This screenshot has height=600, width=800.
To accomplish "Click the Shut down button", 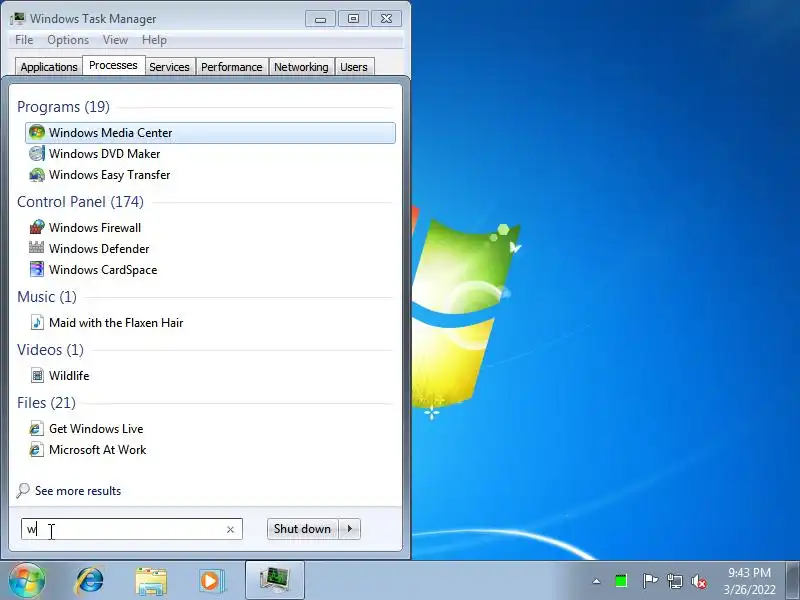I will coord(303,529).
